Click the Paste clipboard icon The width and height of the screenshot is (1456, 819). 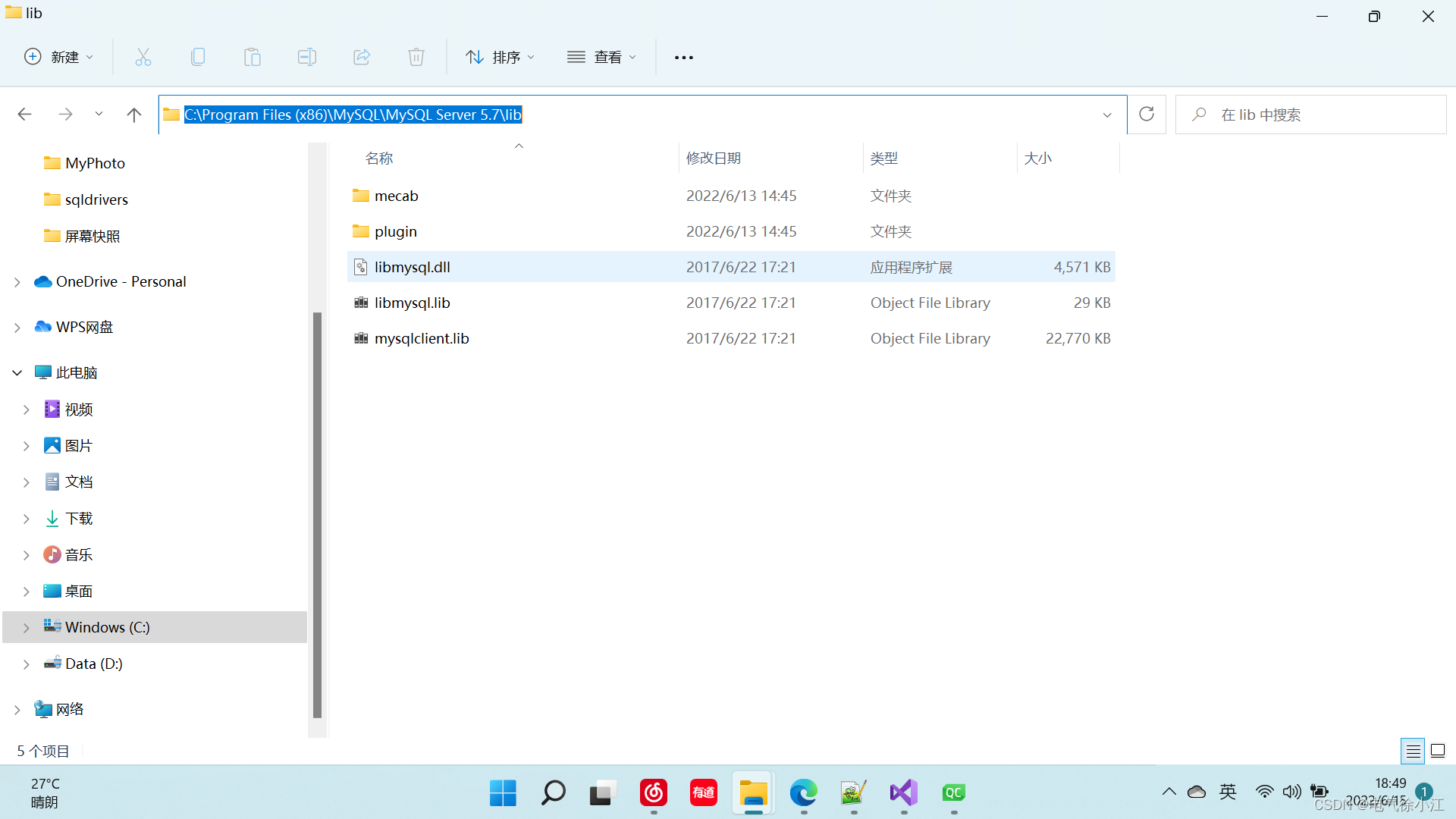(x=253, y=57)
